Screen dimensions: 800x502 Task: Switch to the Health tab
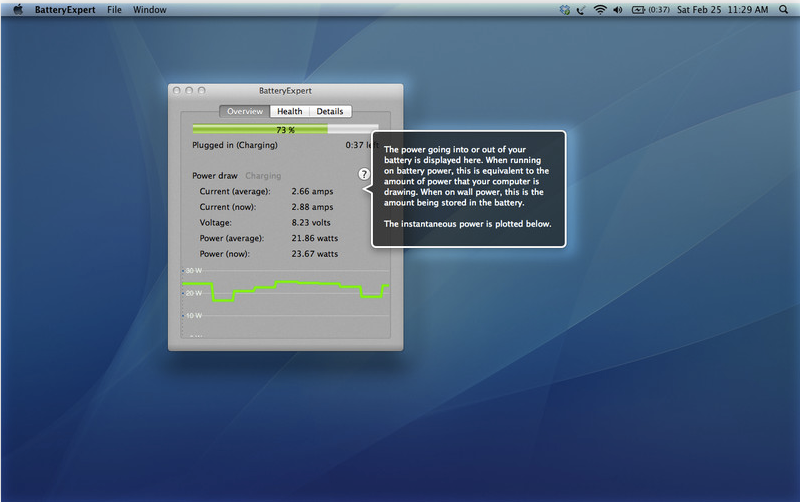tap(289, 111)
